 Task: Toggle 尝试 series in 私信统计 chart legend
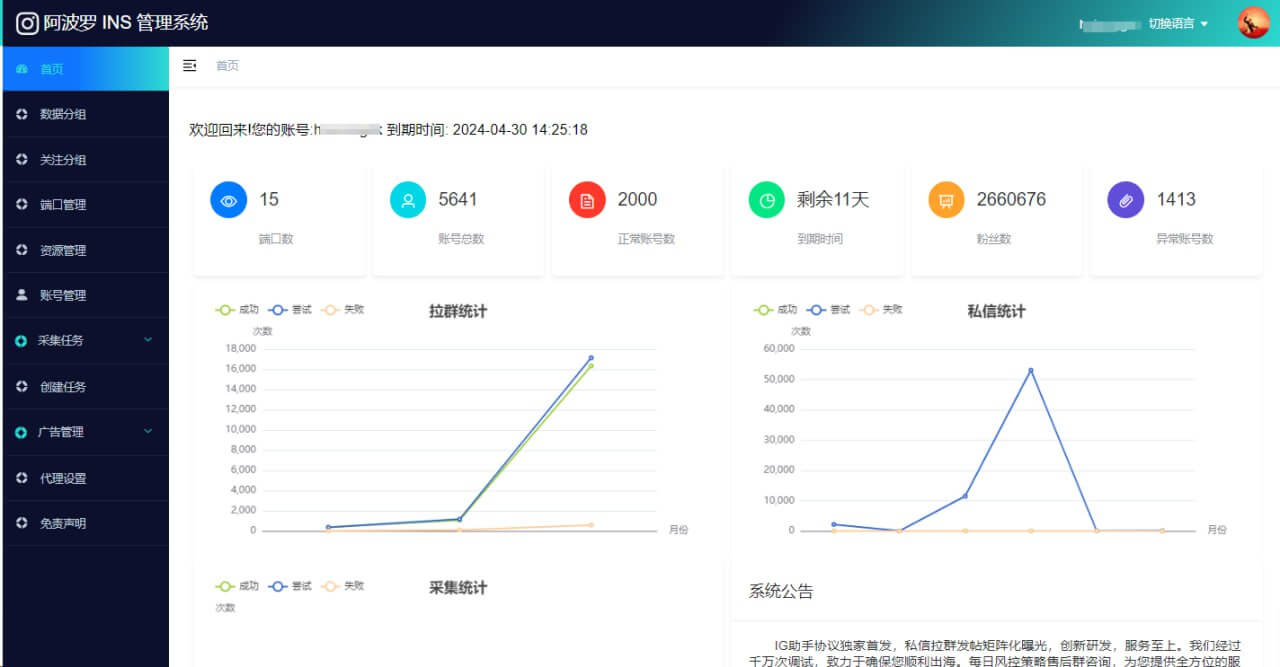[828, 310]
